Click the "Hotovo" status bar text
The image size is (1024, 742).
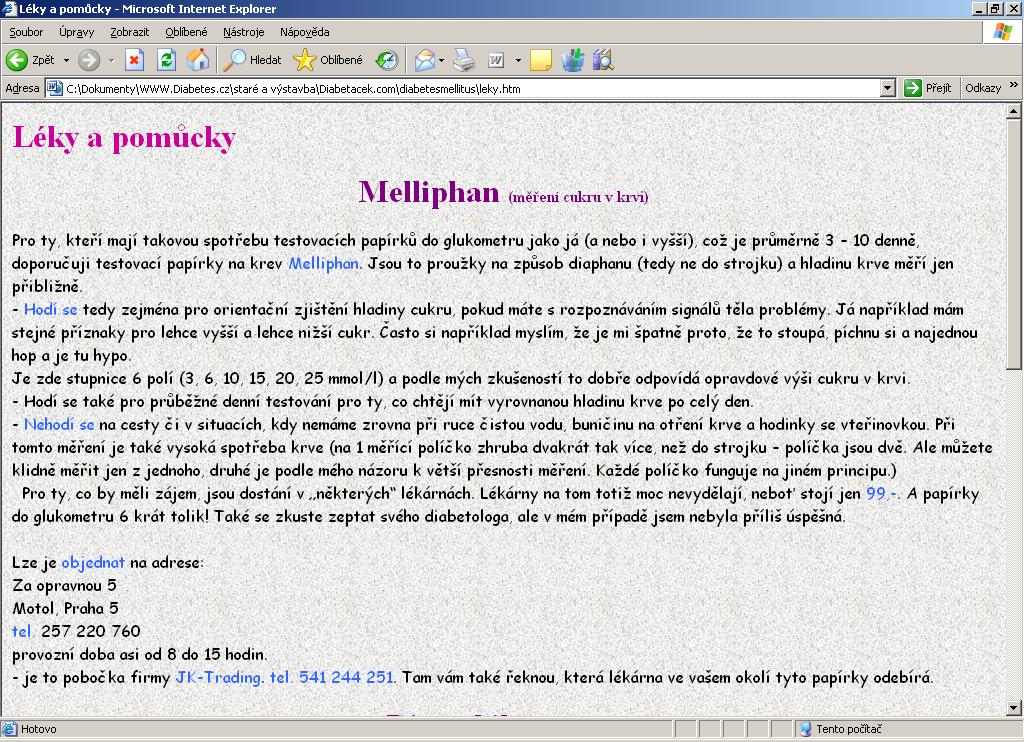[x=39, y=729]
